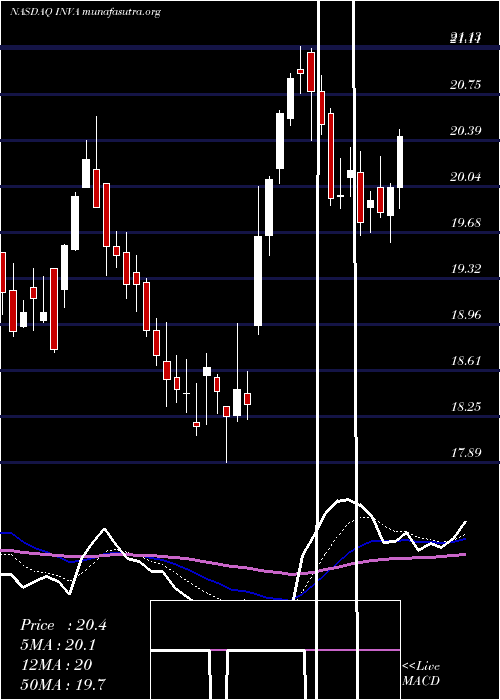Click the 12MA : 20 readout
This screenshot has width=500, height=700.
[56, 664]
